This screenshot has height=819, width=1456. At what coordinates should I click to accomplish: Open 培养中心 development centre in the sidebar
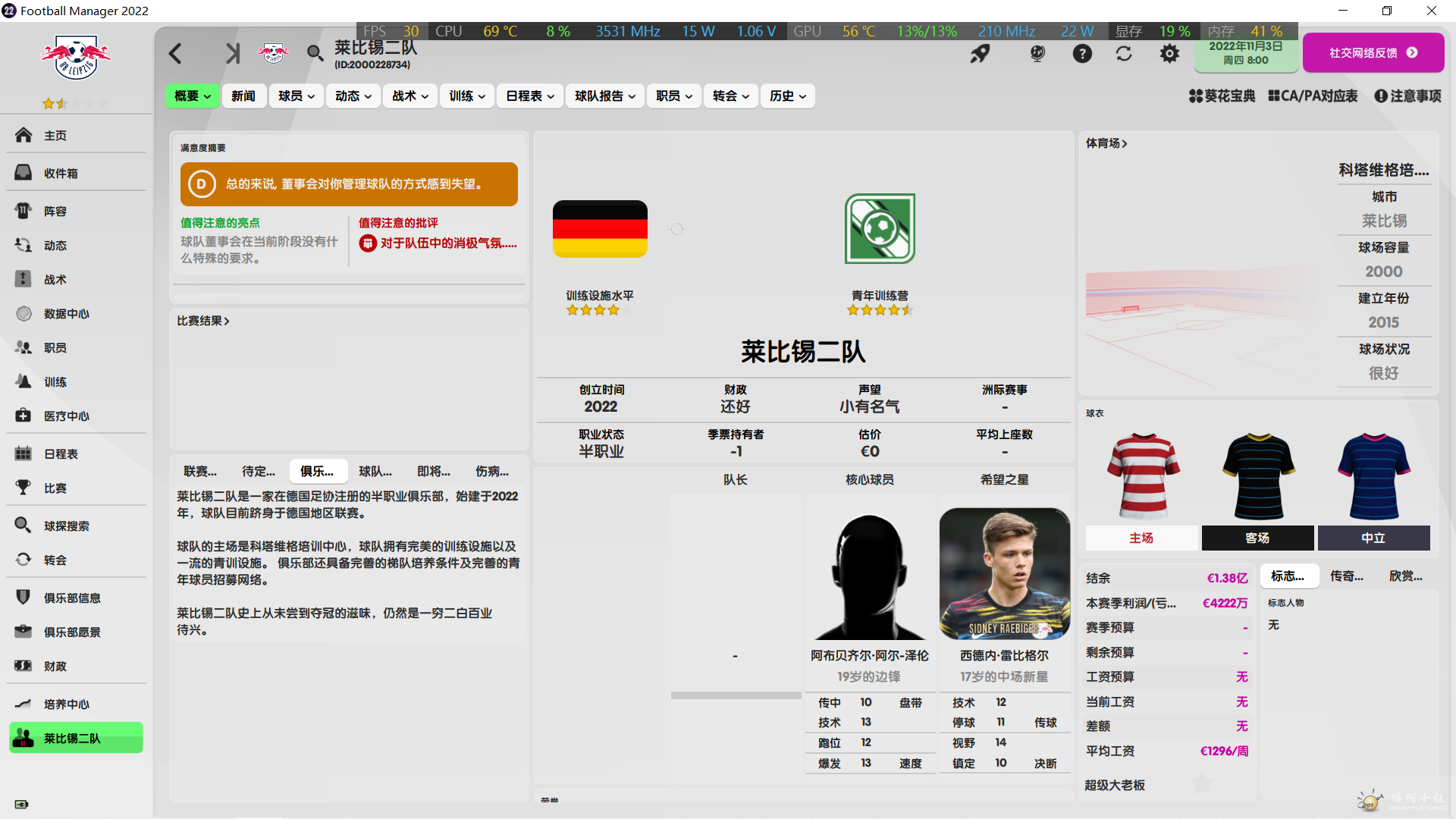click(76, 704)
